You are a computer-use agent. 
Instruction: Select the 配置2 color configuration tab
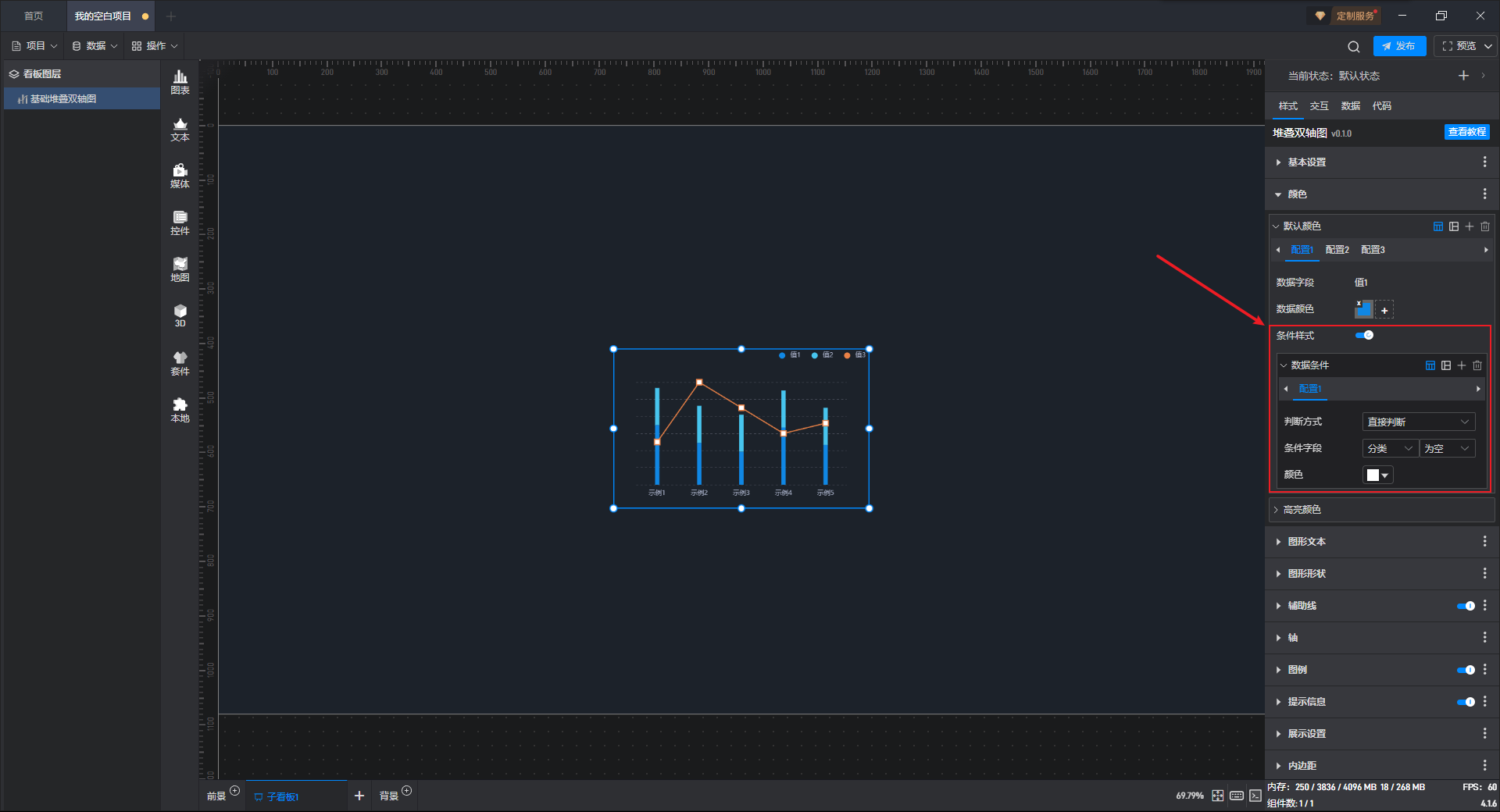[1337, 250]
